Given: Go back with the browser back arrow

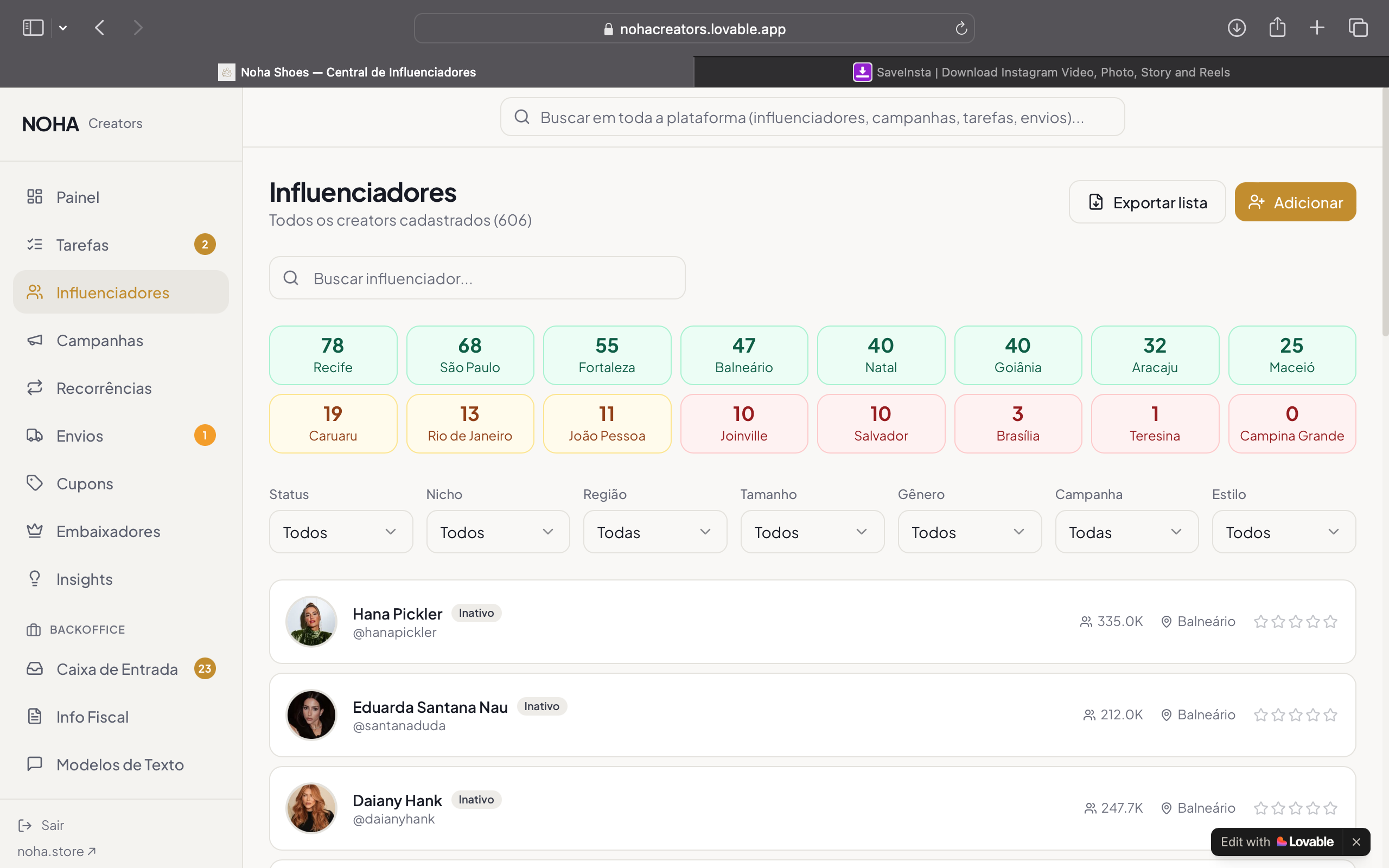Looking at the screenshot, I should pyautogui.click(x=100, y=28).
